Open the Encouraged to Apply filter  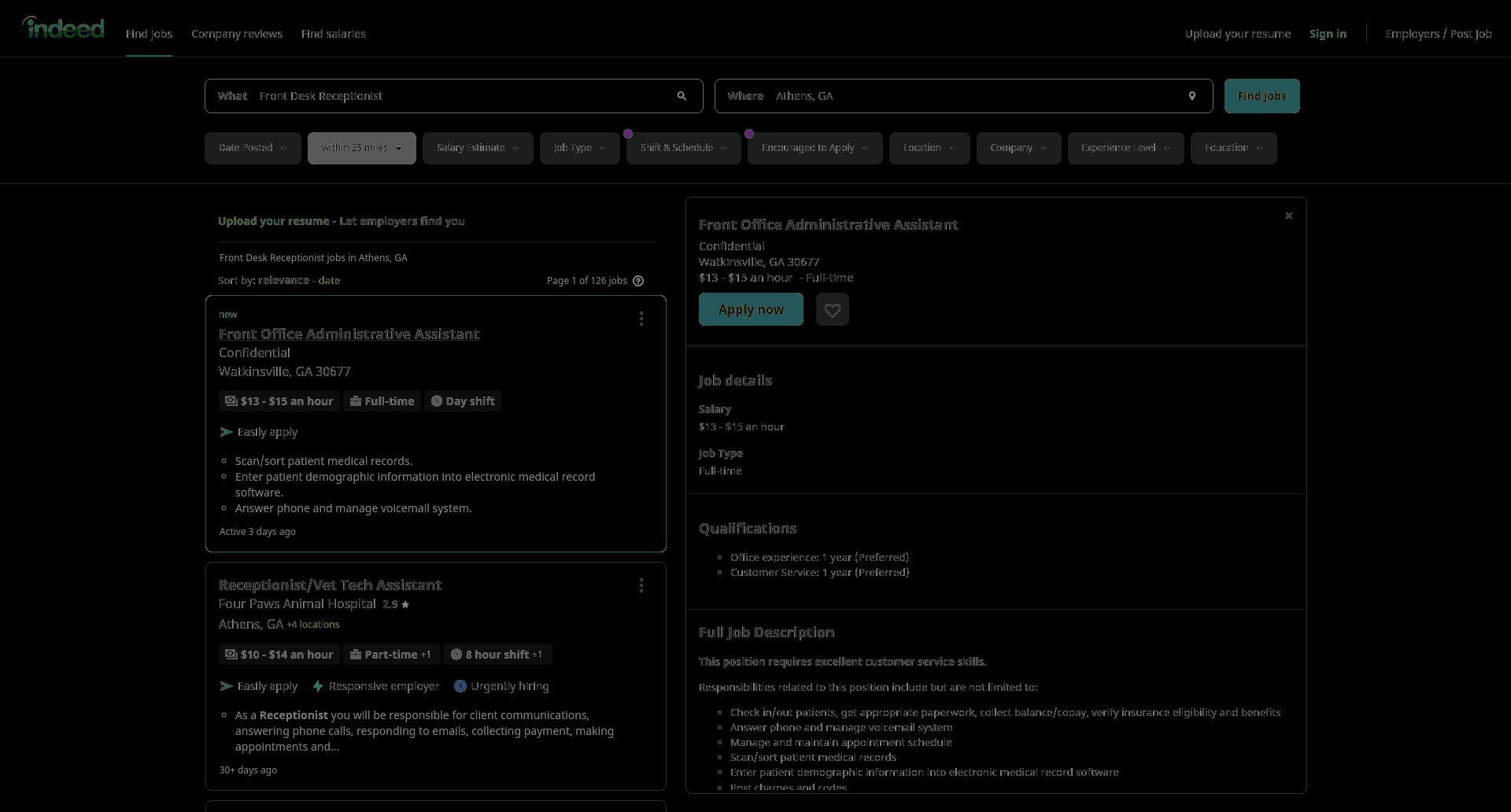[x=815, y=148]
